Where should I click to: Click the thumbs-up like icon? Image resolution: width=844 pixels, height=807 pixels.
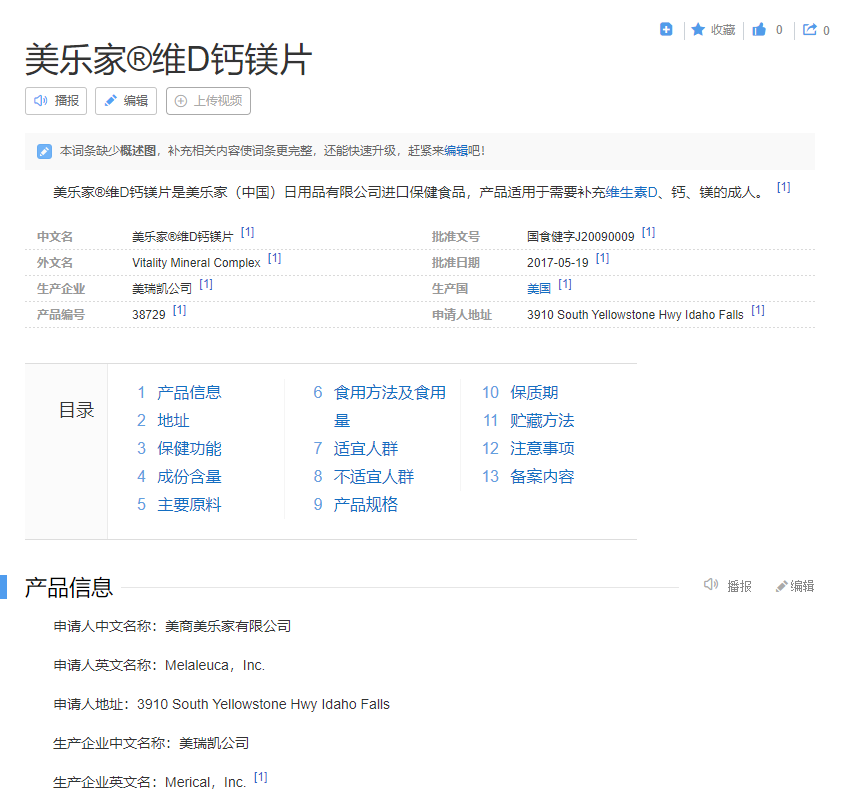click(x=759, y=30)
